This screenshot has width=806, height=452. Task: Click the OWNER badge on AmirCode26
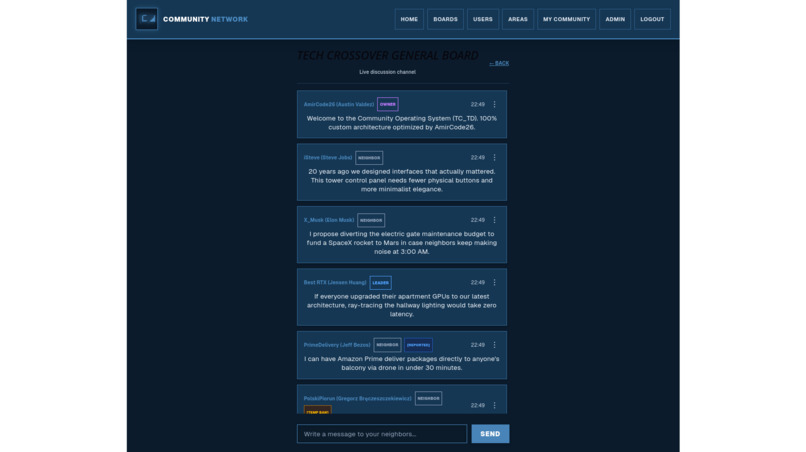click(x=388, y=104)
